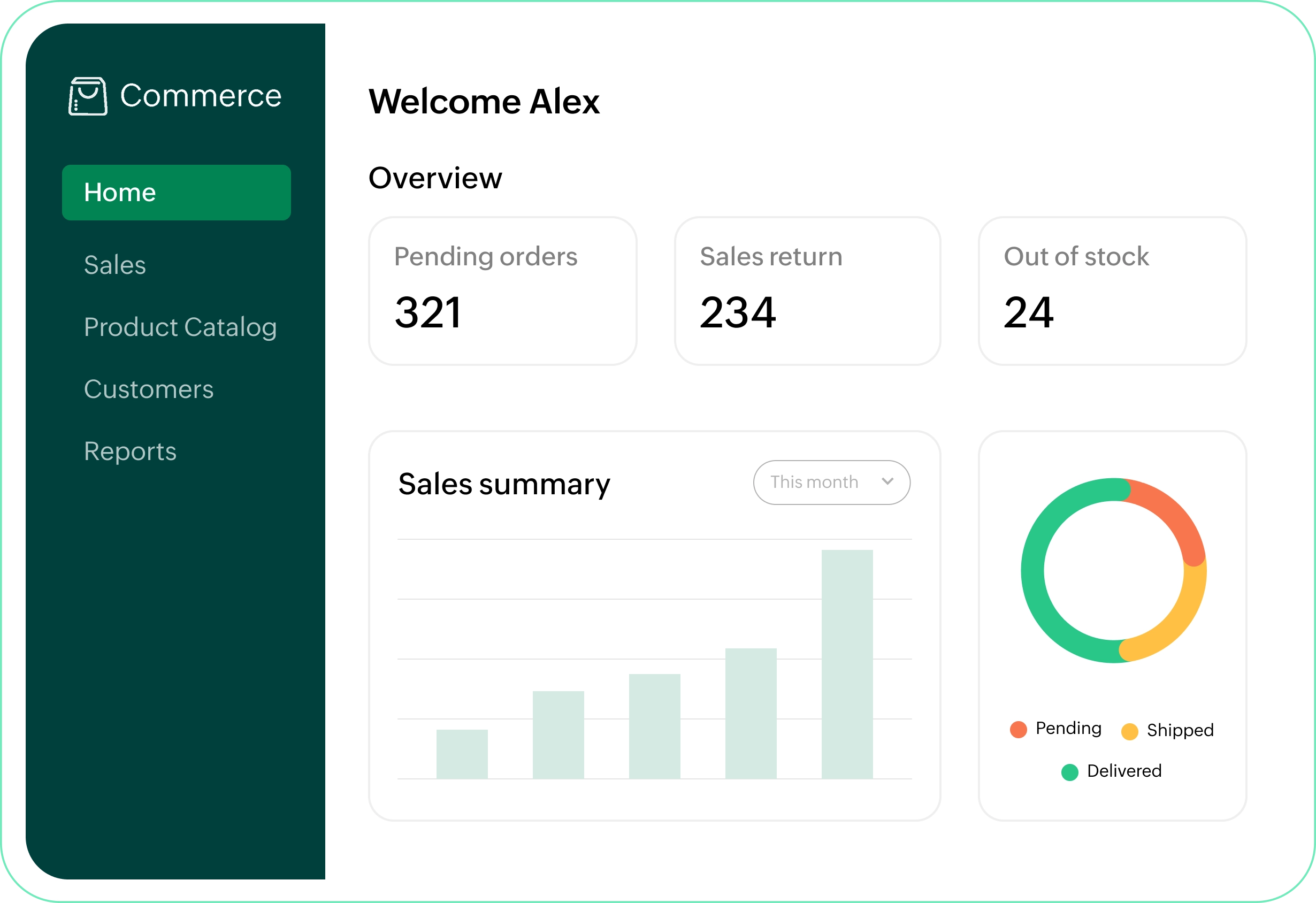Image resolution: width=1316 pixels, height=903 pixels.
Task: Click the orange Pending donut segment
Action: pos(1174,514)
